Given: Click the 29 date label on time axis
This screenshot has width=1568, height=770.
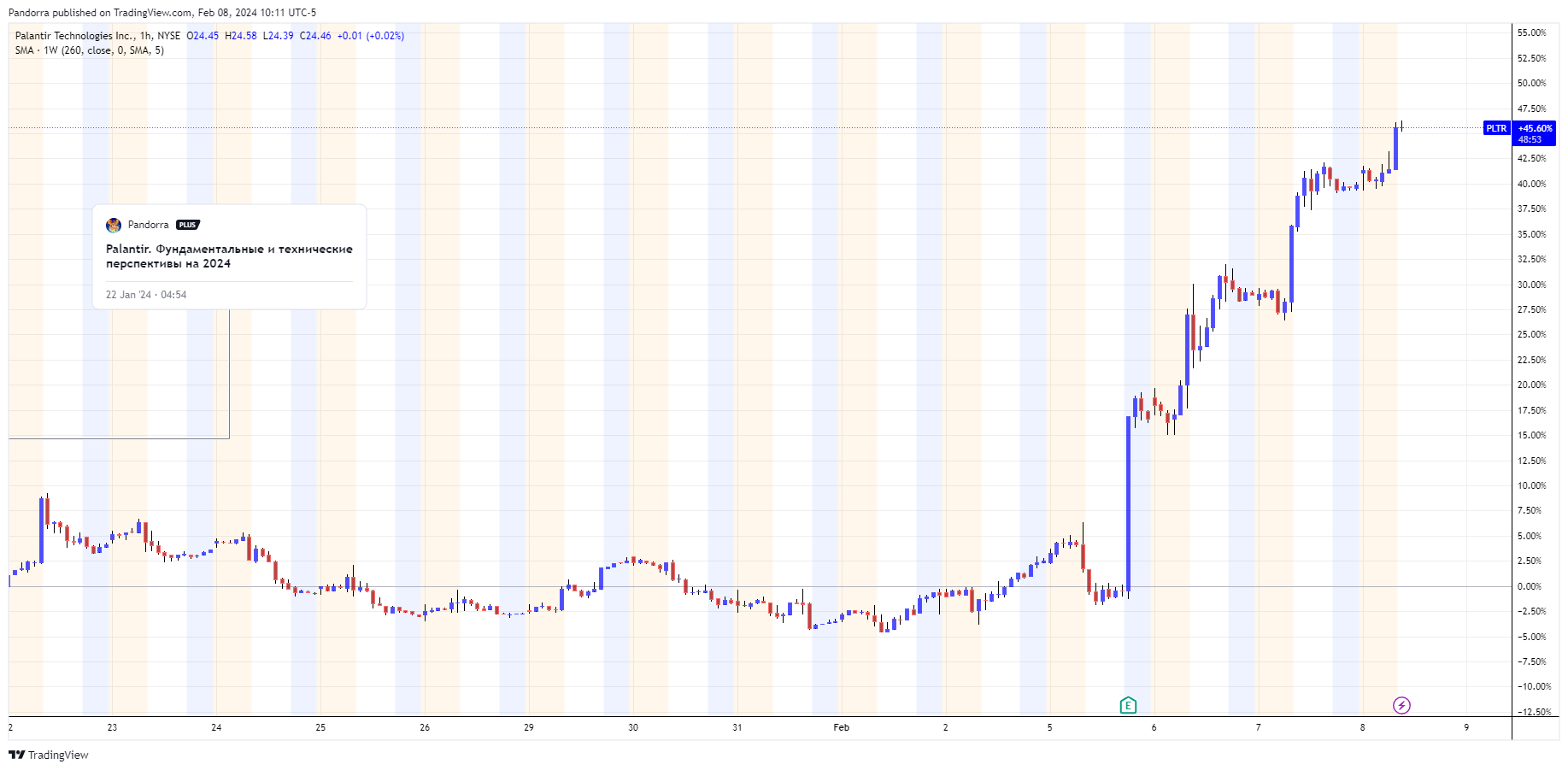Looking at the screenshot, I should (x=529, y=727).
